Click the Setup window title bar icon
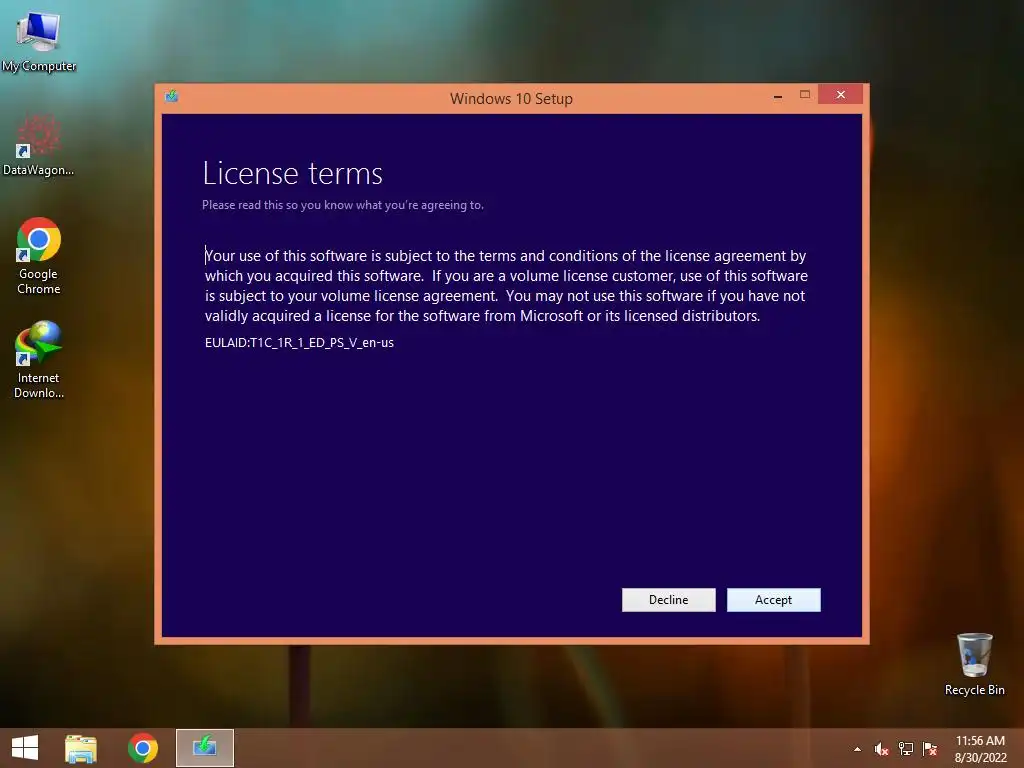This screenshot has width=1024, height=768. click(172, 97)
